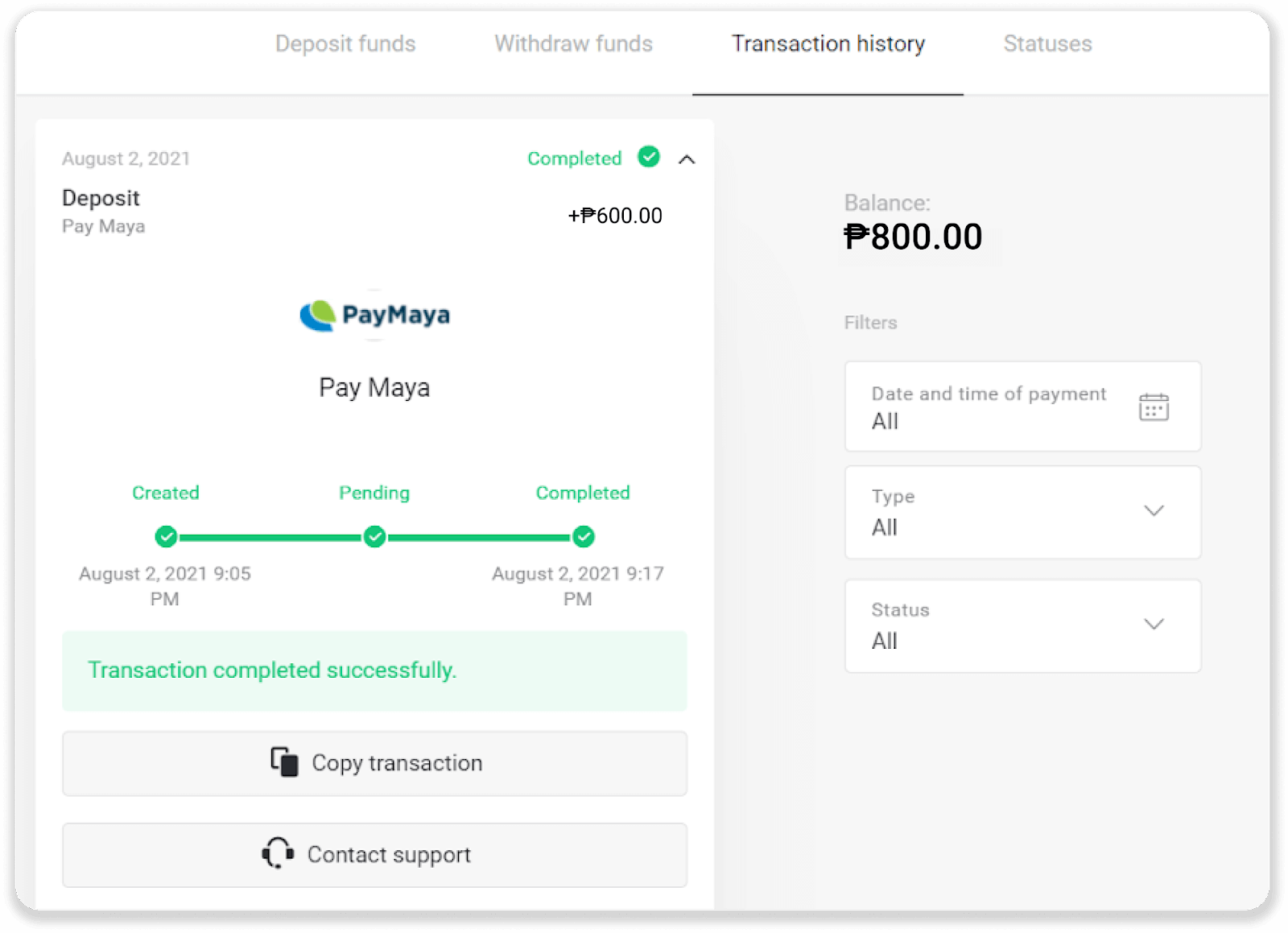Expand the Type filter dropdown
1288x933 pixels.
[x=1022, y=512]
